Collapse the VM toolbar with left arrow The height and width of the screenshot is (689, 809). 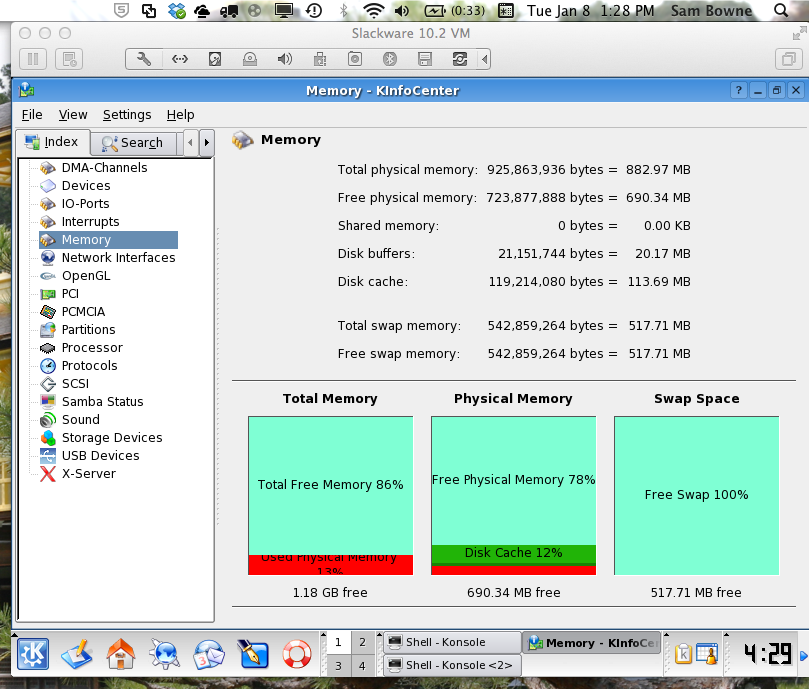coord(486,59)
